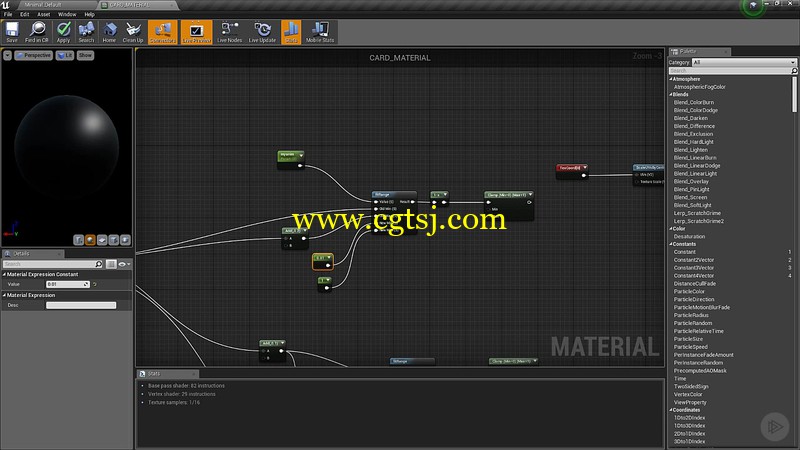Collapse the Blends palette category
The width and height of the screenshot is (800, 450).
671,94
